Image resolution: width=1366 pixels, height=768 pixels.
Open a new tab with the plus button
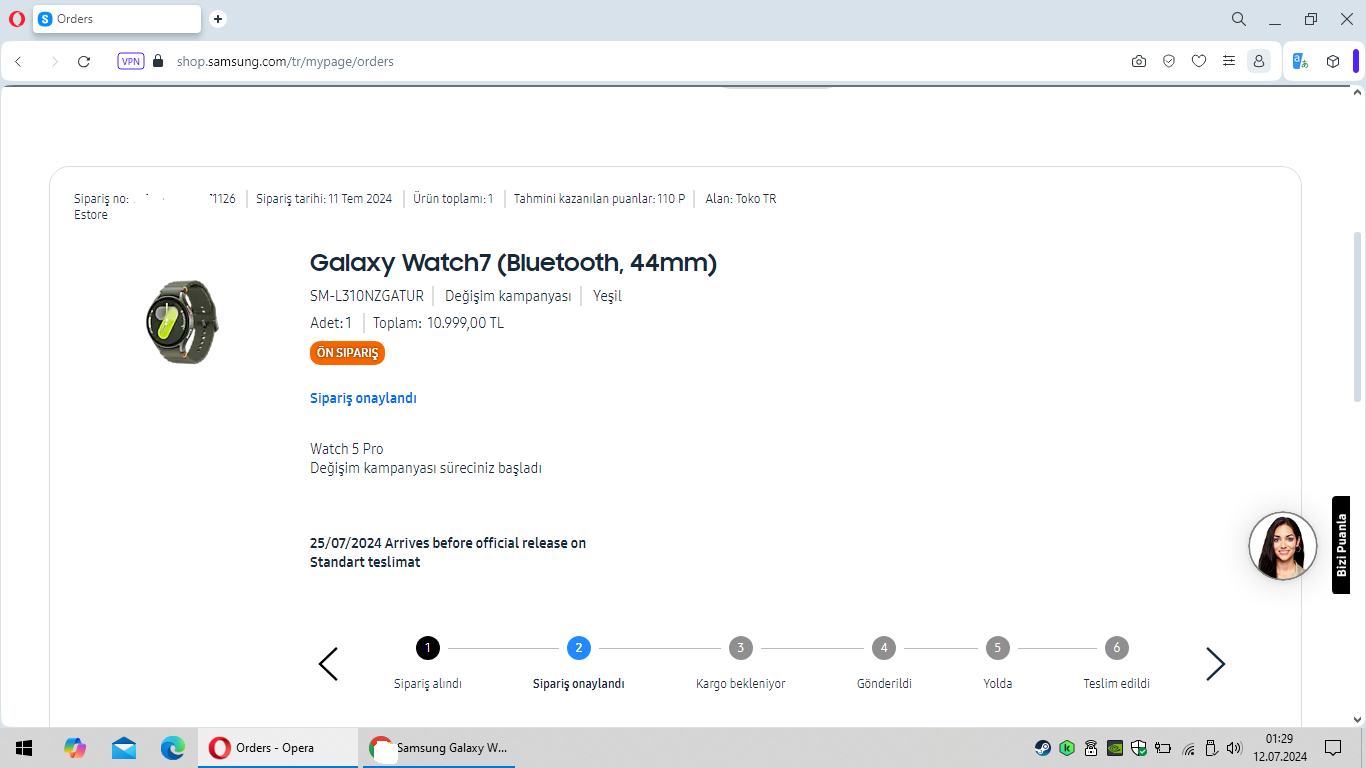(218, 19)
